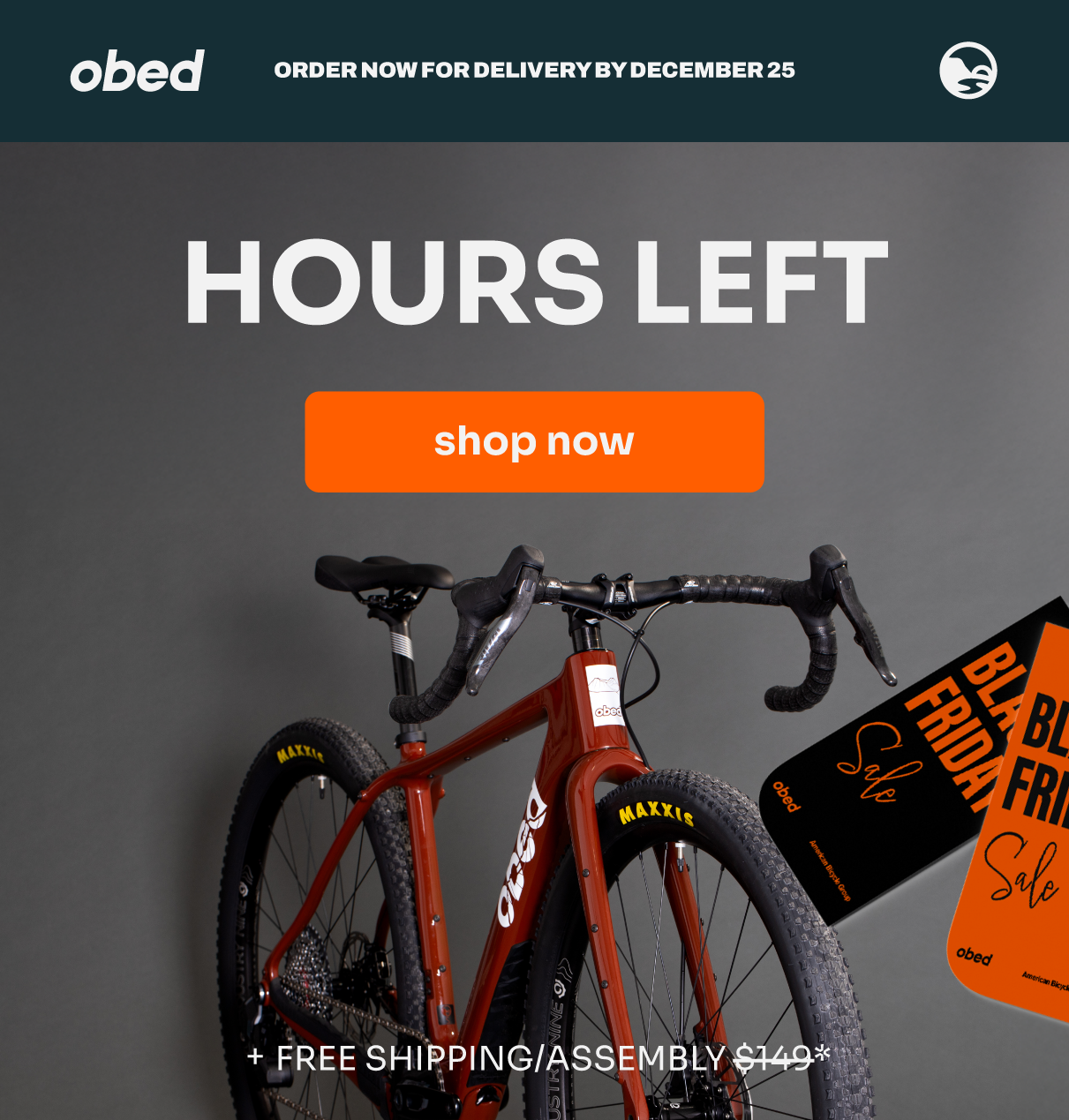Click the HOURS LEFT headline
1069x1120 pixels.
point(535,283)
